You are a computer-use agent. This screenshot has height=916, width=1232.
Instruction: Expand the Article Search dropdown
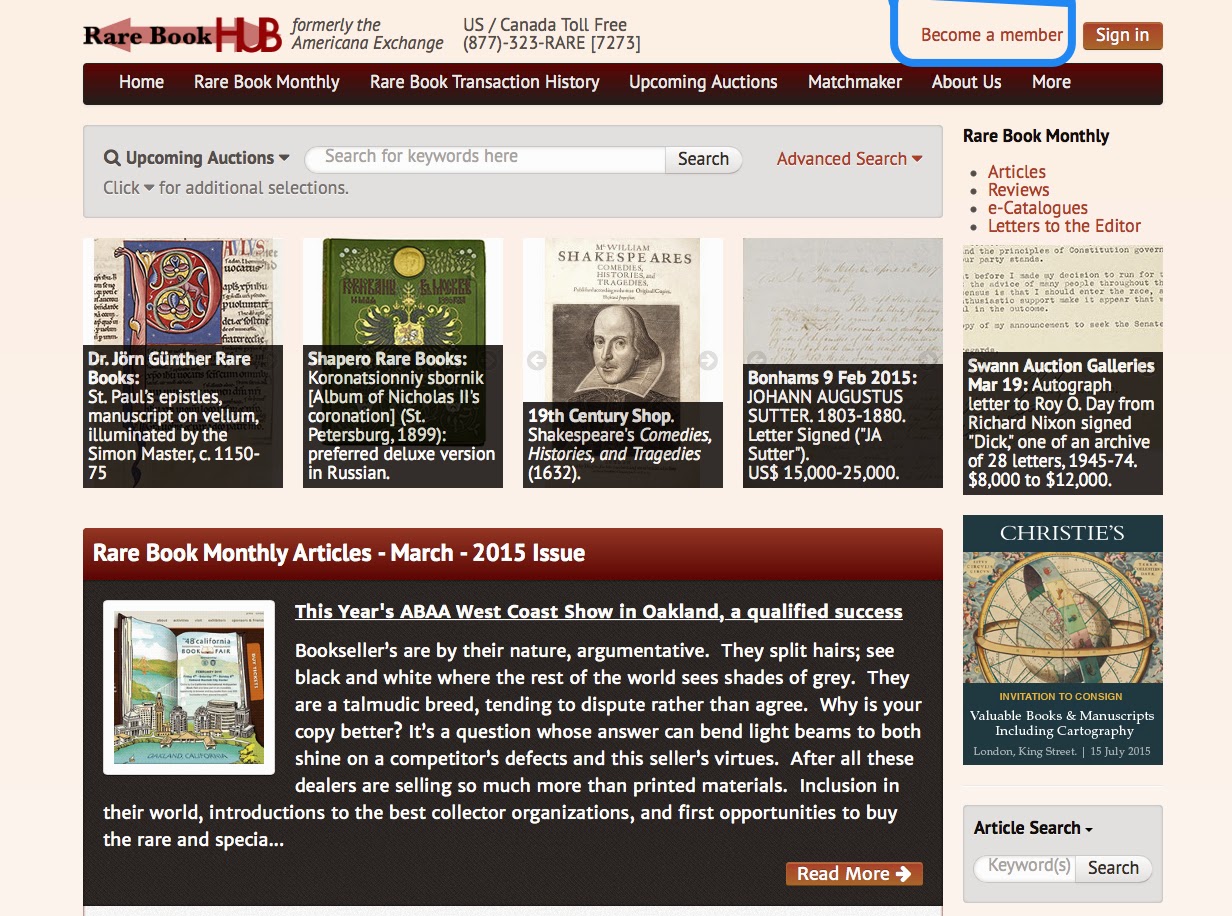pos(1033,828)
